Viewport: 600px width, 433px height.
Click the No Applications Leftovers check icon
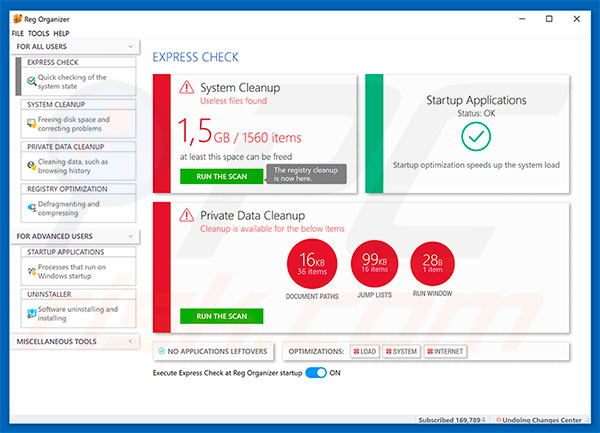tap(162, 351)
